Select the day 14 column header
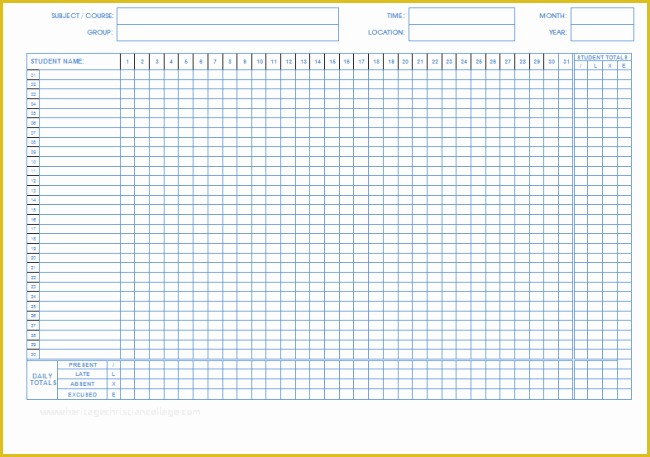The image size is (650, 457). click(x=318, y=61)
